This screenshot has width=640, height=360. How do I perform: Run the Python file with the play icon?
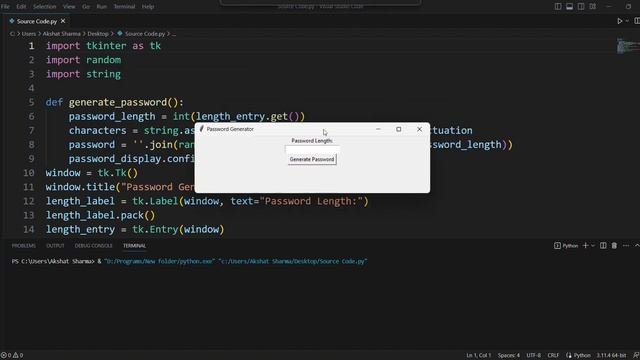(620, 21)
